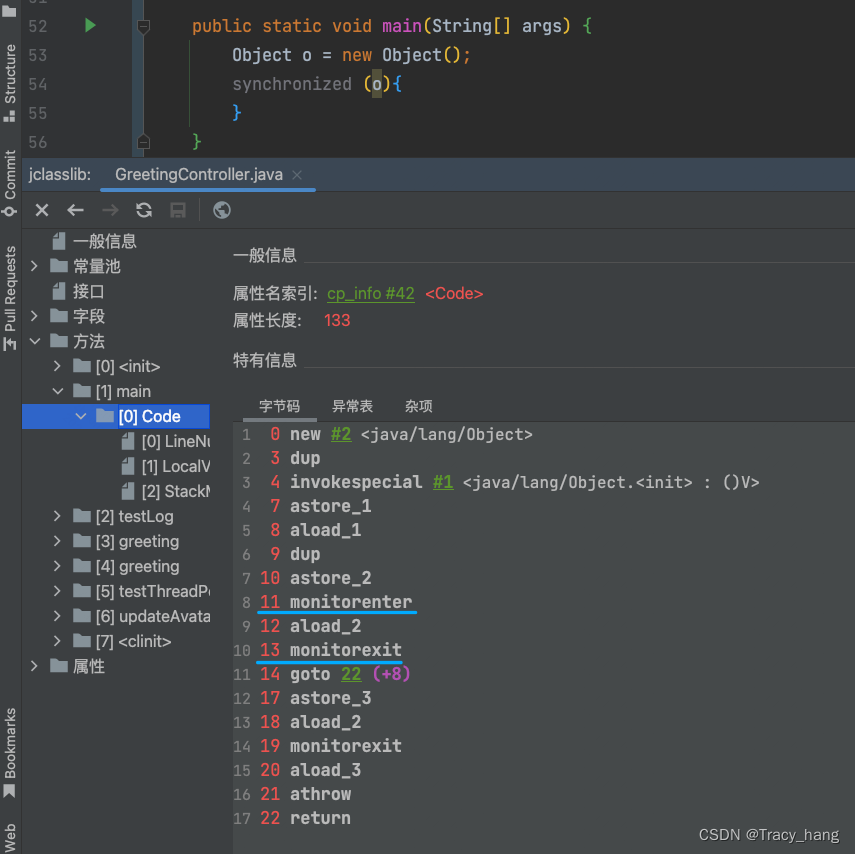The width and height of the screenshot is (855, 854).
Task: Close the GreetingController.java jclasslib tab
Action: click(x=297, y=175)
